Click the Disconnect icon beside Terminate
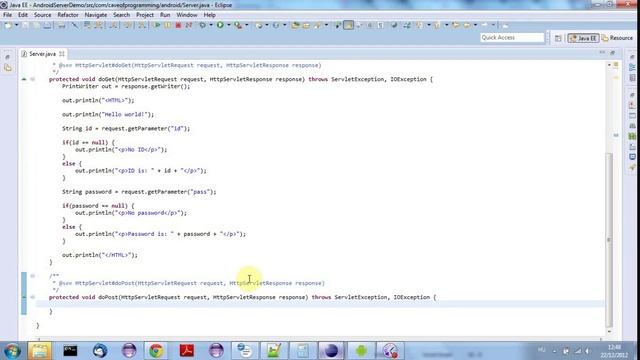 point(189,25)
